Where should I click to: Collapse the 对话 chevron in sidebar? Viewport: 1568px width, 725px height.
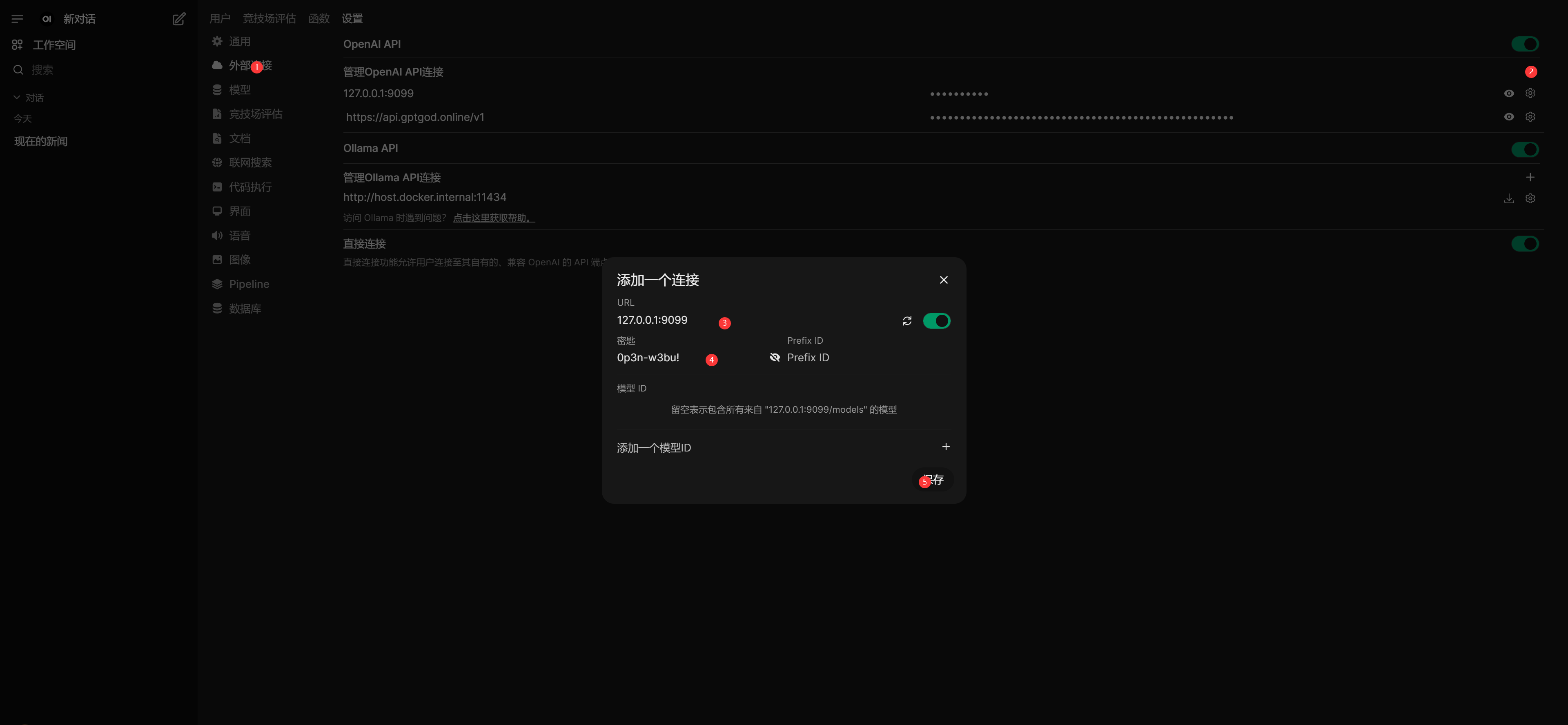(17, 98)
